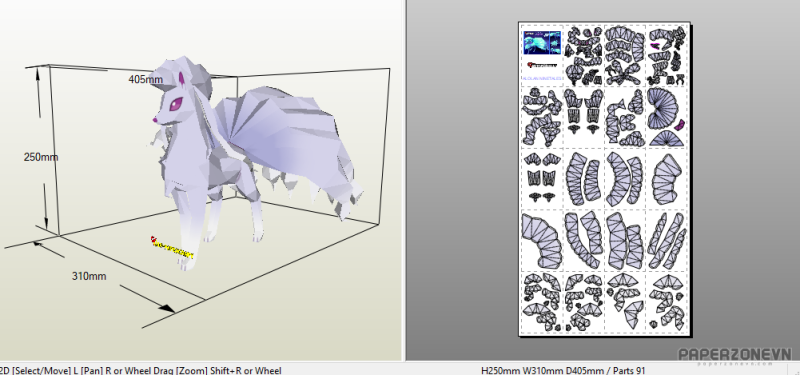Select the ALOLAN NINETALES title text on sheet

(x=542, y=79)
